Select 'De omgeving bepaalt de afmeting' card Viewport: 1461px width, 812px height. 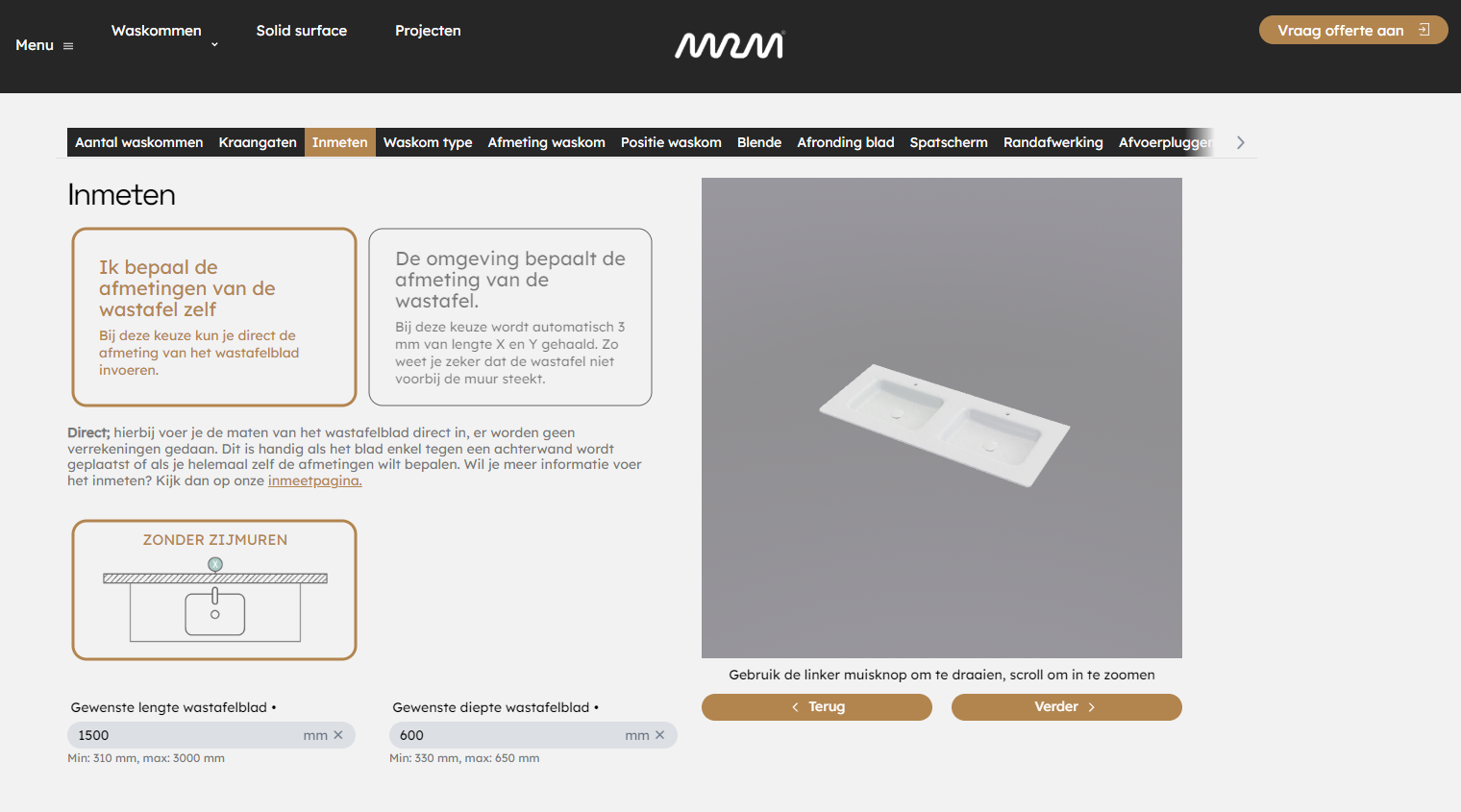pos(509,316)
